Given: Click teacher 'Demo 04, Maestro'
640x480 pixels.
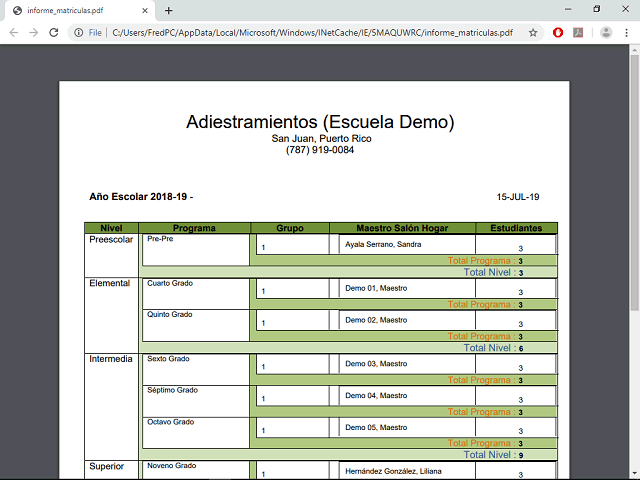Looking at the screenshot, I should click(376, 396).
